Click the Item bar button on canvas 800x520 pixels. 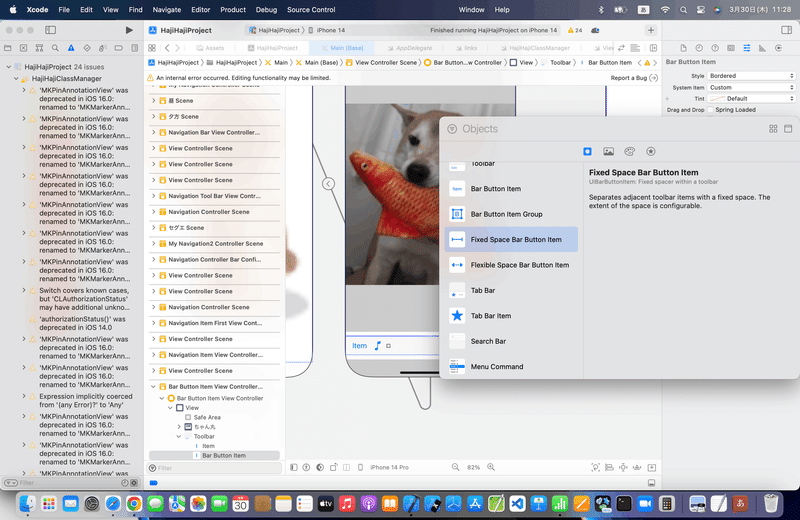(x=359, y=345)
